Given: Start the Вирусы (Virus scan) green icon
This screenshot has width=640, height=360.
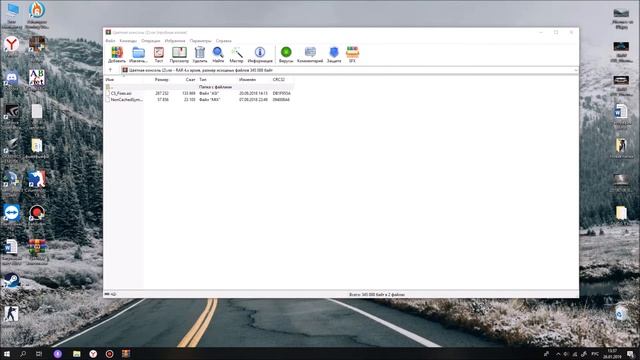Looking at the screenshot, I should (x=286, y=54).
